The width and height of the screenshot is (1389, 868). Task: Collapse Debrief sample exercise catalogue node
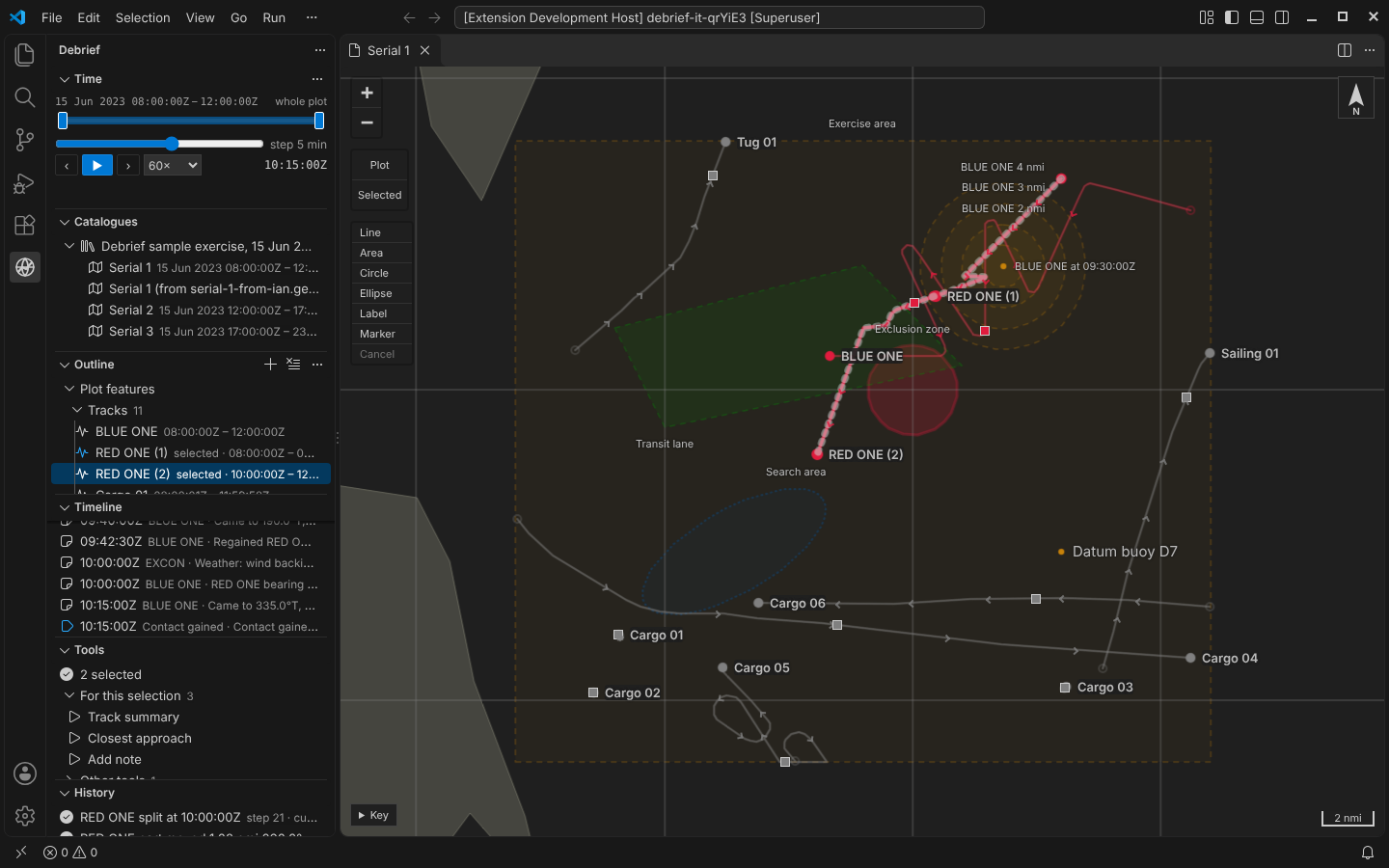coord(69,246)
